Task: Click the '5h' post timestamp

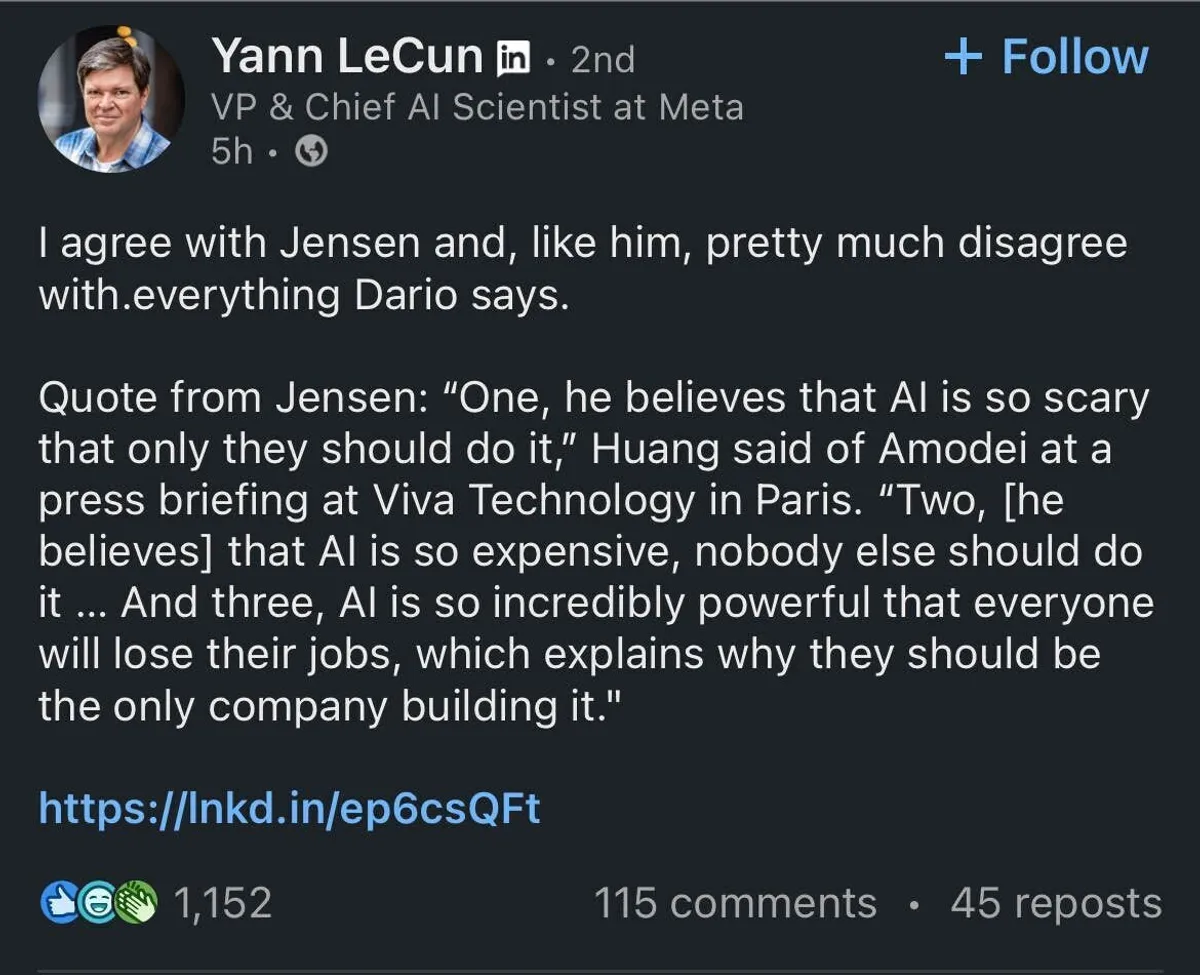Action: pyautogui.click(x=231, y=151)
